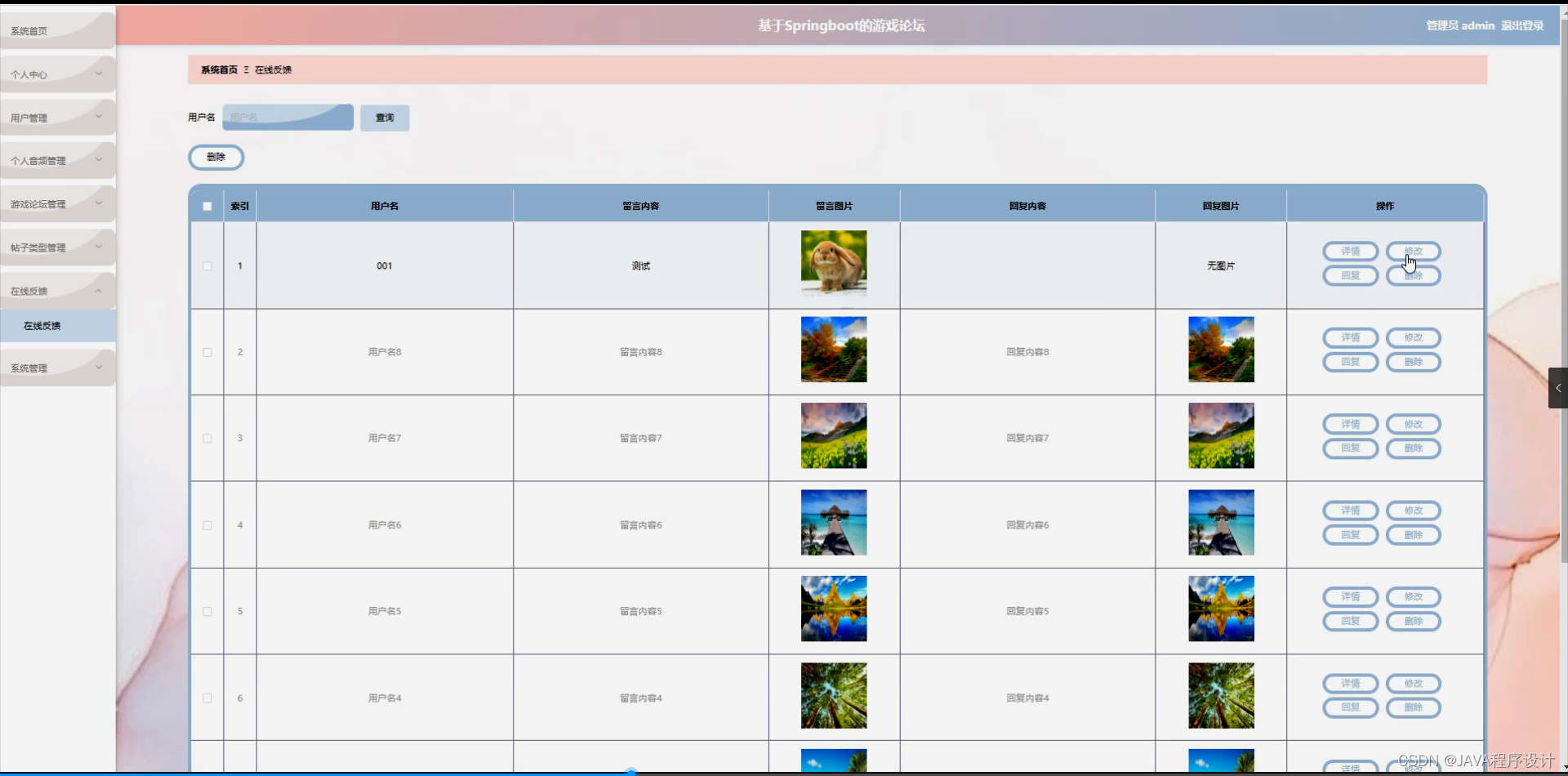1568x776 pixels.
Task: Open 详情 for 用户名7 row
Action: click(x=1351, y=424)
